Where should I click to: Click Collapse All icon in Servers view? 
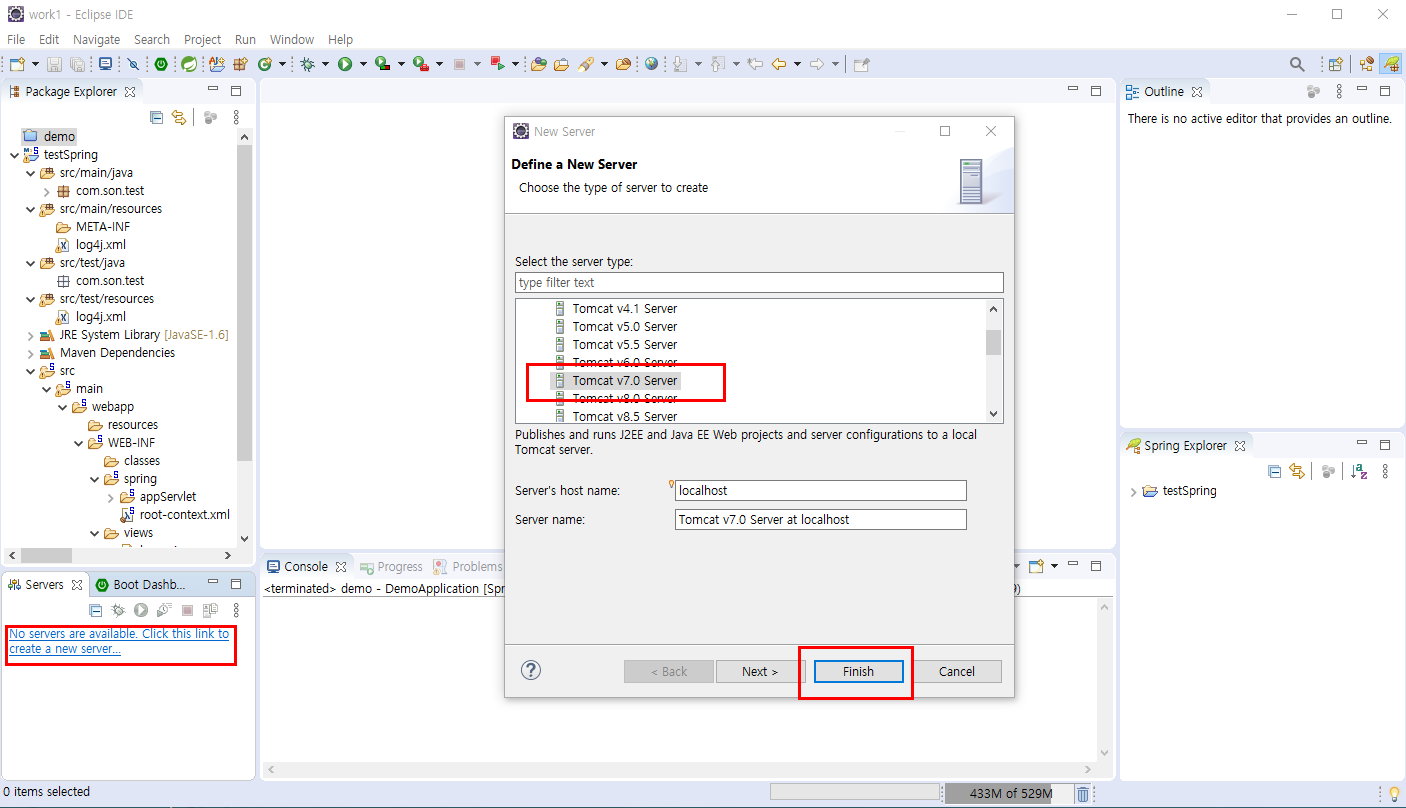(96, 610)
